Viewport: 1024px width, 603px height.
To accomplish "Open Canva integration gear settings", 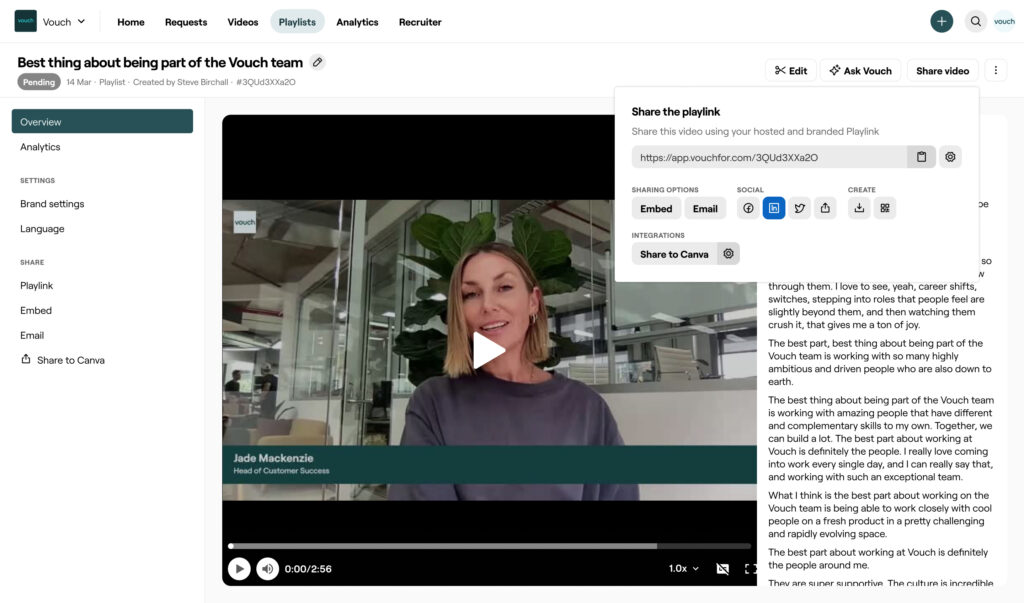I will click(x=728, y=253).
